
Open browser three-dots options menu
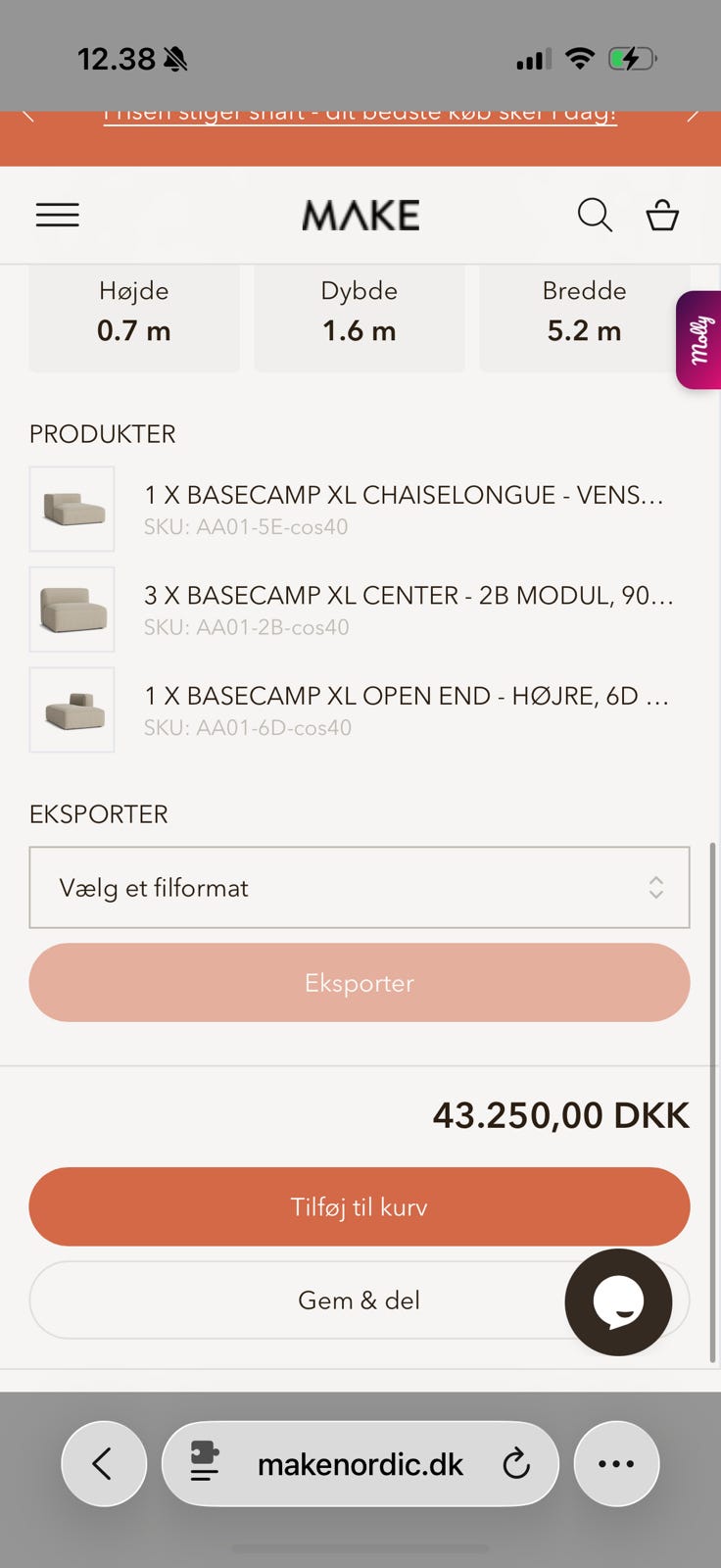616,1464
